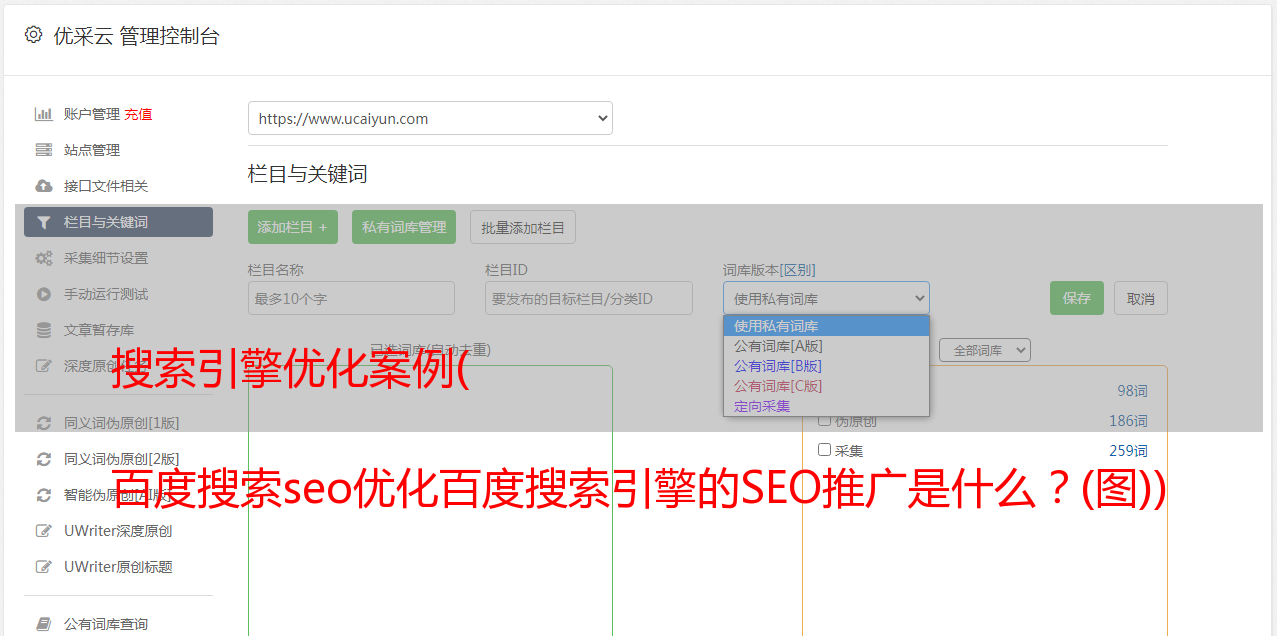Click the edit icon for UWriter原创标题
Image resolution: width=1277 pixels, height=636 pixels.
(x=43, y=567)
